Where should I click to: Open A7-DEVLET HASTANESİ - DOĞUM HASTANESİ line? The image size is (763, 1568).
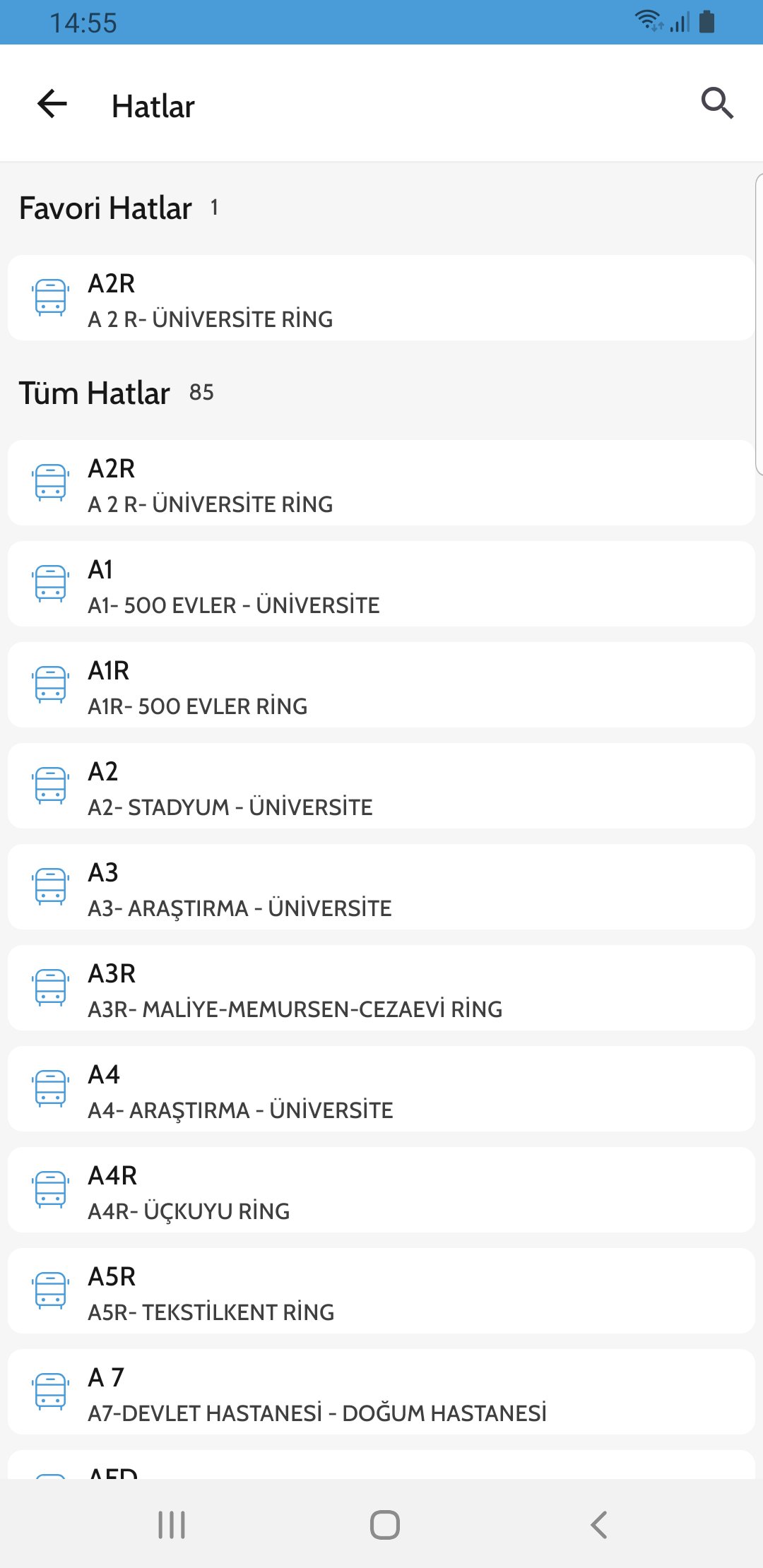click(x=381, y=1392)
